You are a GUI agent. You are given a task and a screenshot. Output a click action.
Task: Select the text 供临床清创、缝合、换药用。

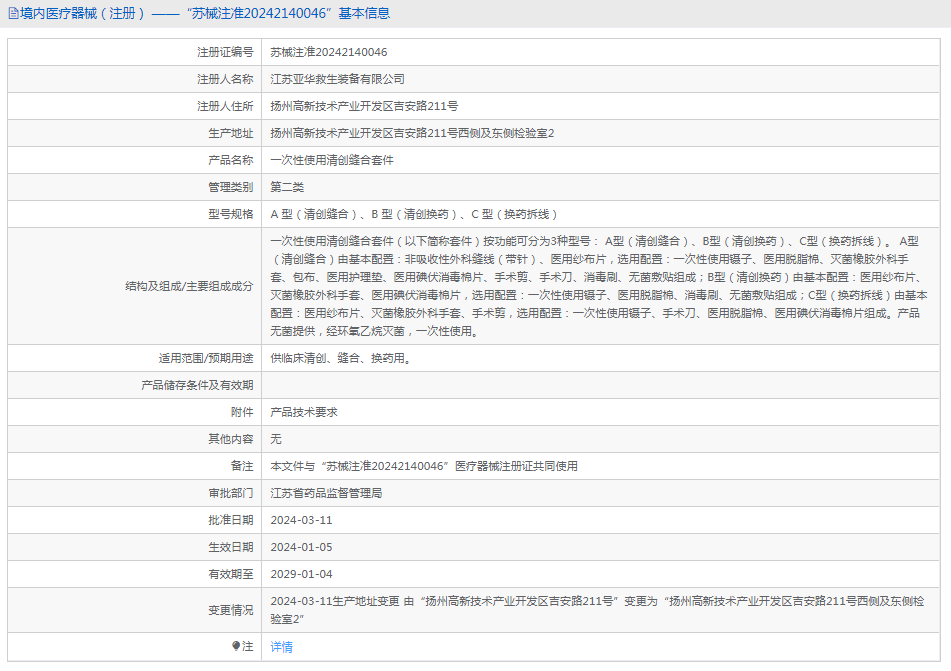coord(343,358)
